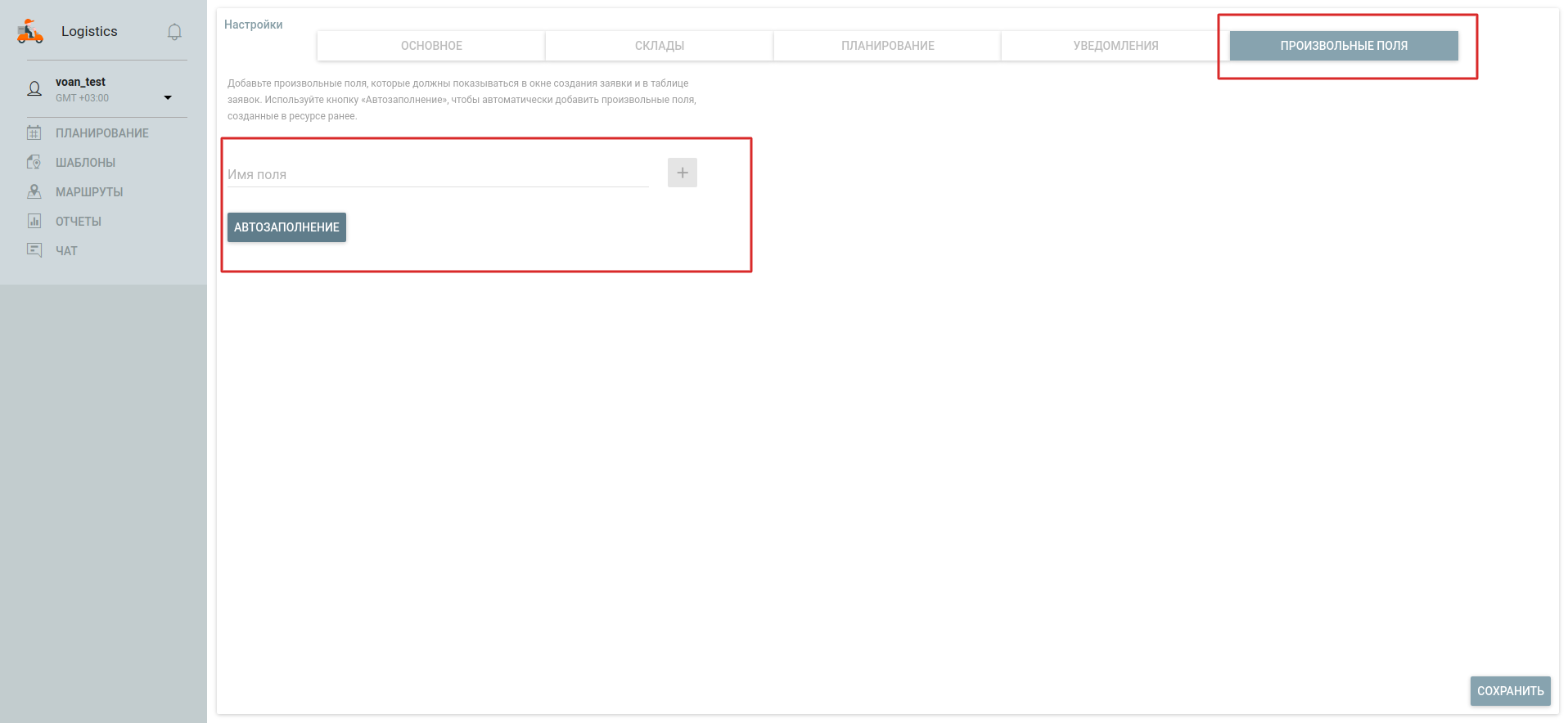Click the Logistics scooter logo icon
The width and height of the screenshot is (1568, 723).
pyautogui.click(x=30, y=32)
